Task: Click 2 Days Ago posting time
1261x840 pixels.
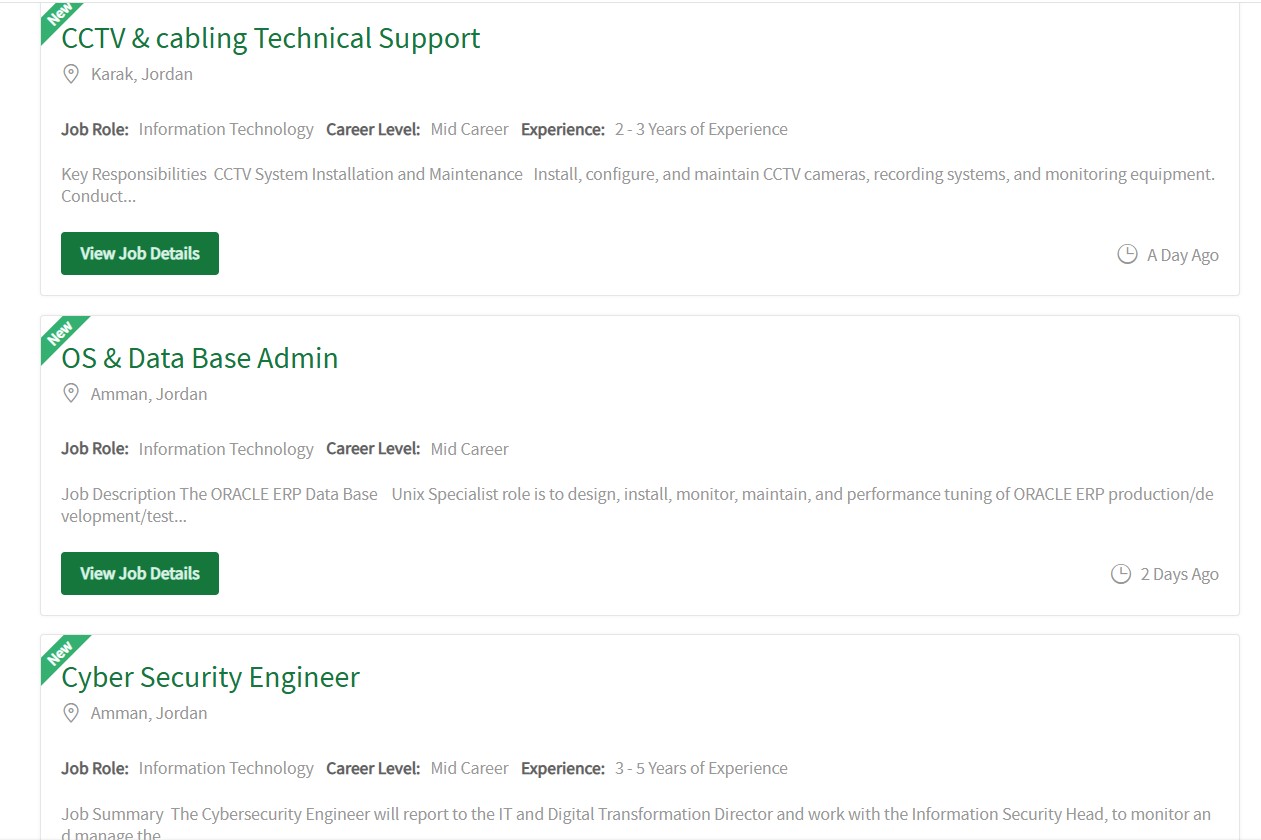Action: pyautogui.click(x=1180, y=574)
